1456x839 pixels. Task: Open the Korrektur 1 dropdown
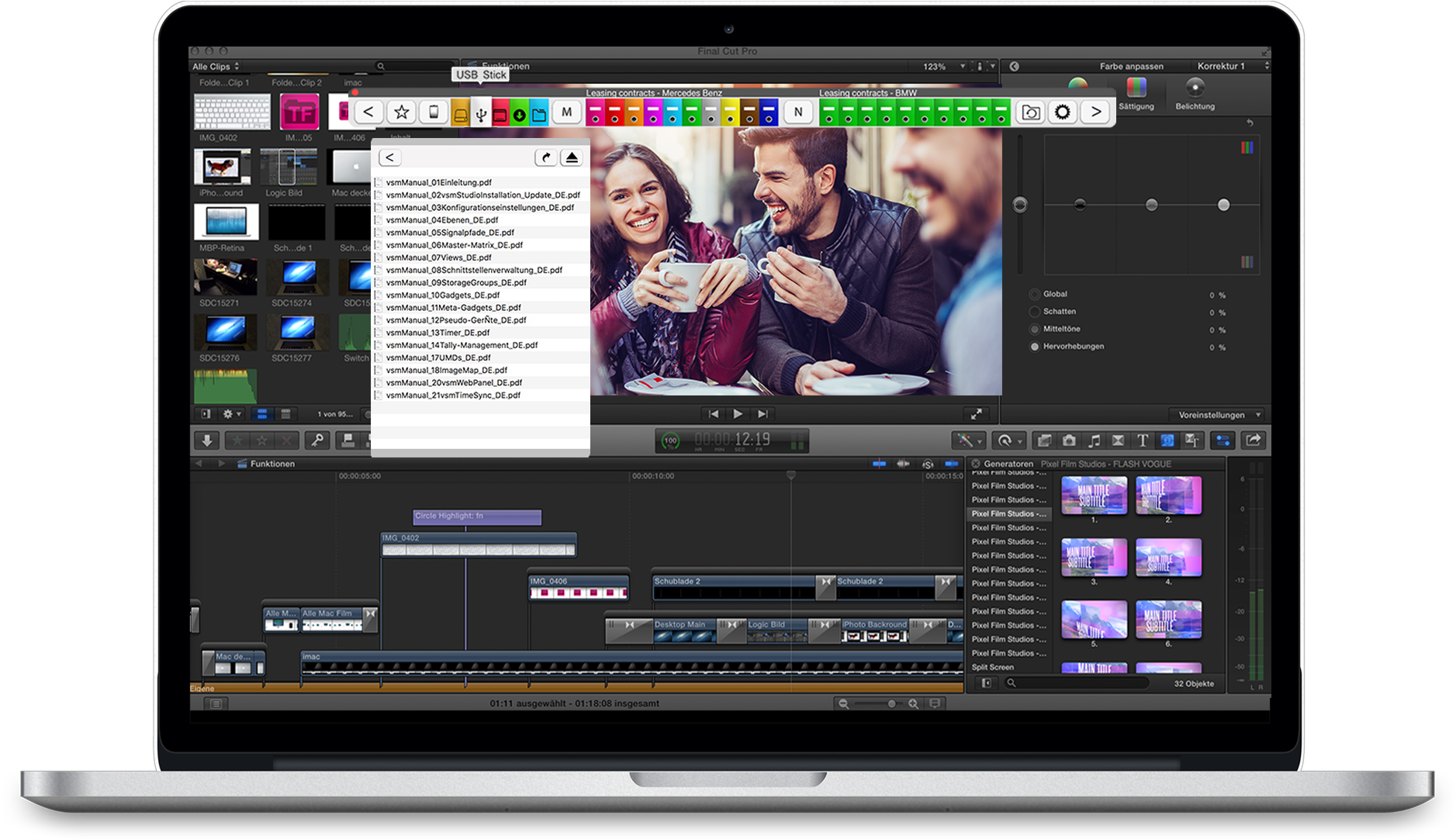tap(1232, 67)
